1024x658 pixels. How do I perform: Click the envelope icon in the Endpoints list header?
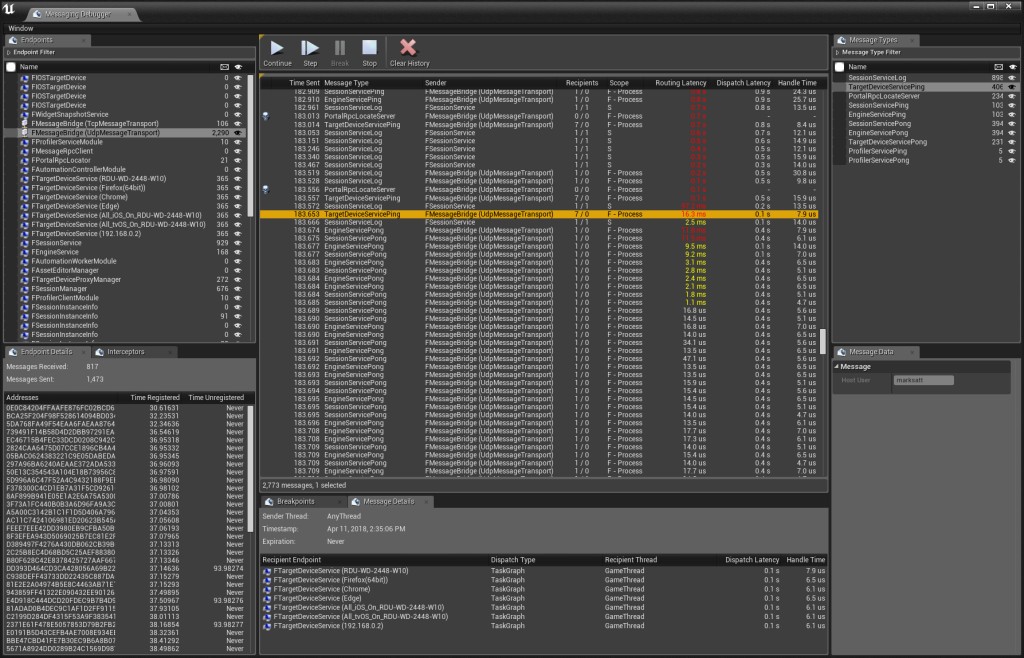225,67
